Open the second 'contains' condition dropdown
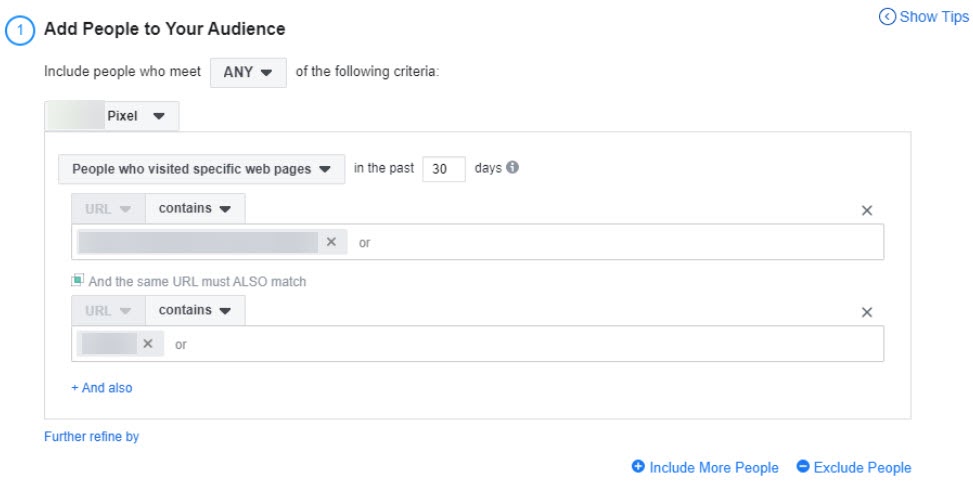The width and height of the screenshot is (973, 484). pyautogui.click(x=195, y=311)
